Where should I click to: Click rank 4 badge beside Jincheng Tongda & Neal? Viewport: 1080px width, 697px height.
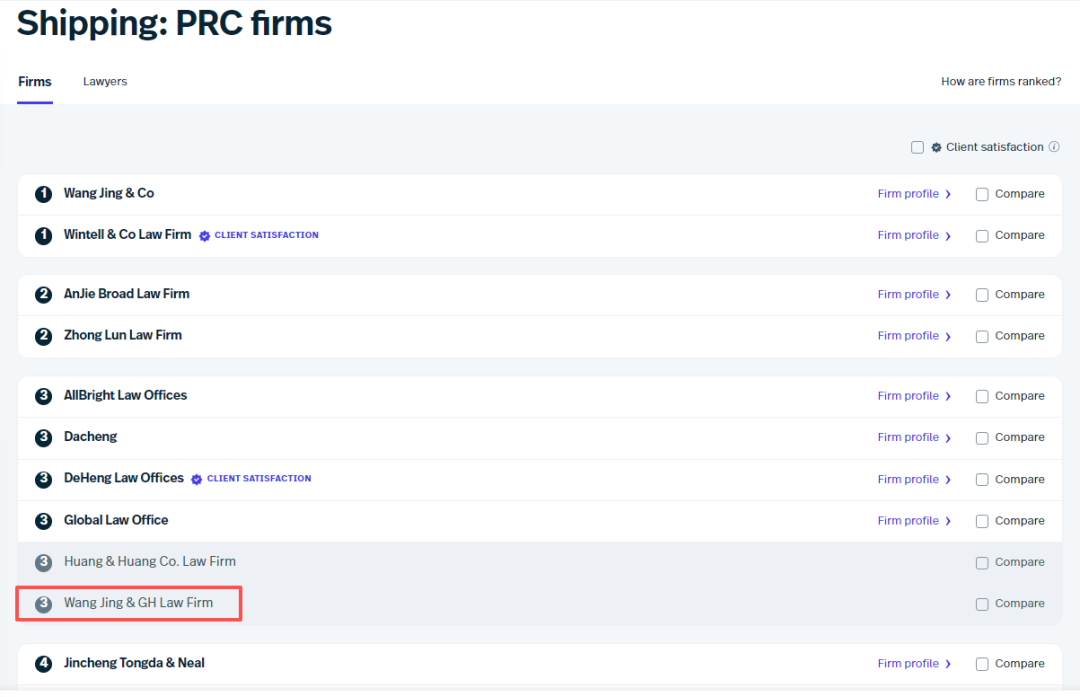tap(43, 664)
